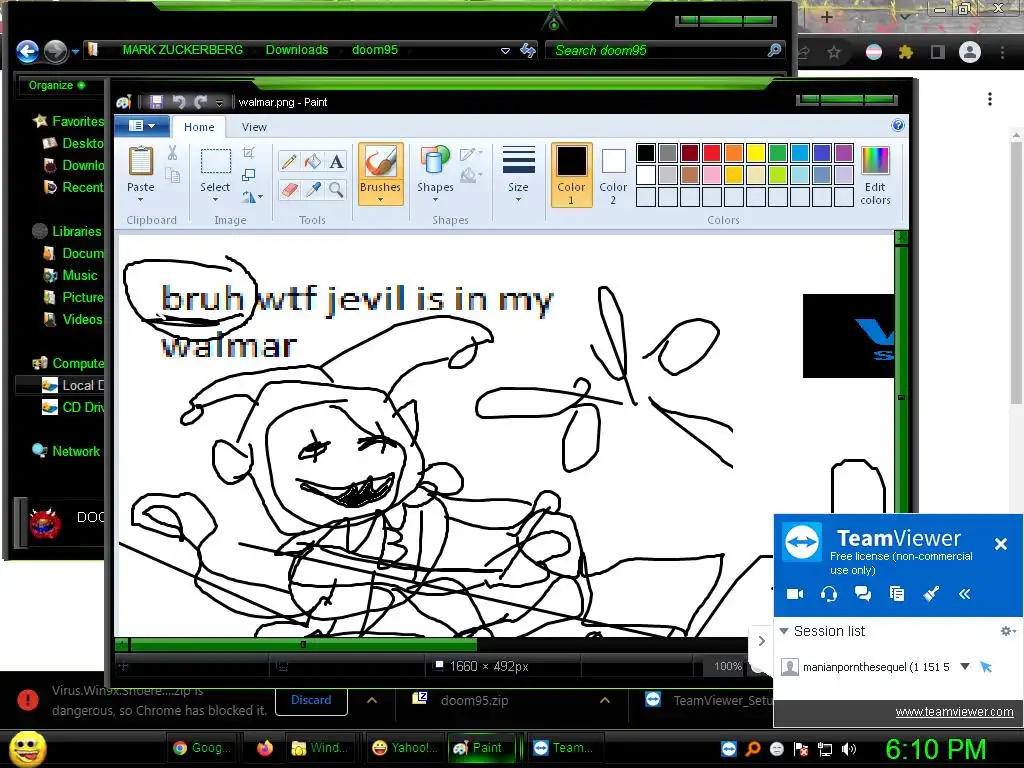Open www.teamviewer.com link

tap(954, 712)
